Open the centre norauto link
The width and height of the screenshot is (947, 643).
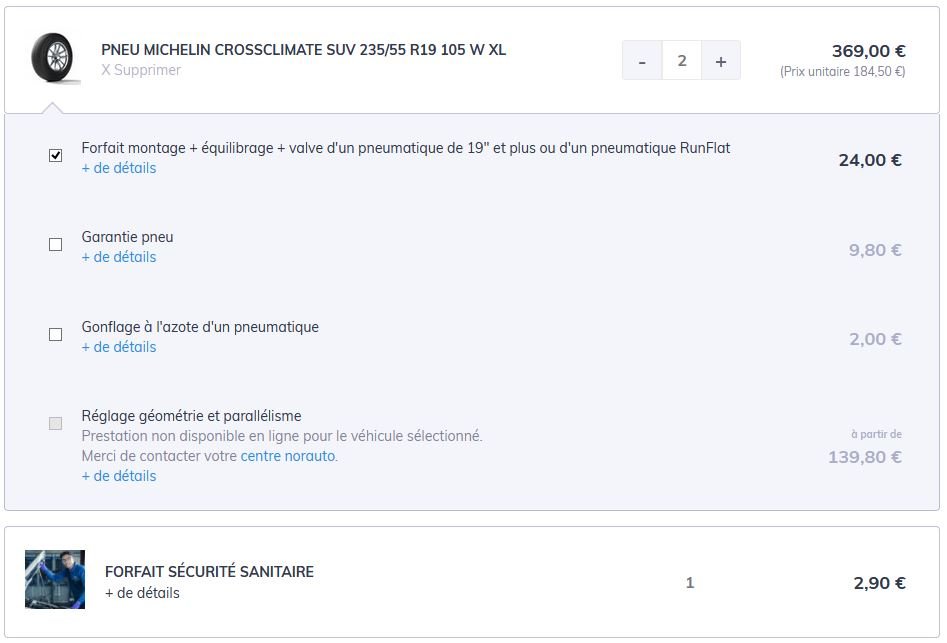[288, 456]
